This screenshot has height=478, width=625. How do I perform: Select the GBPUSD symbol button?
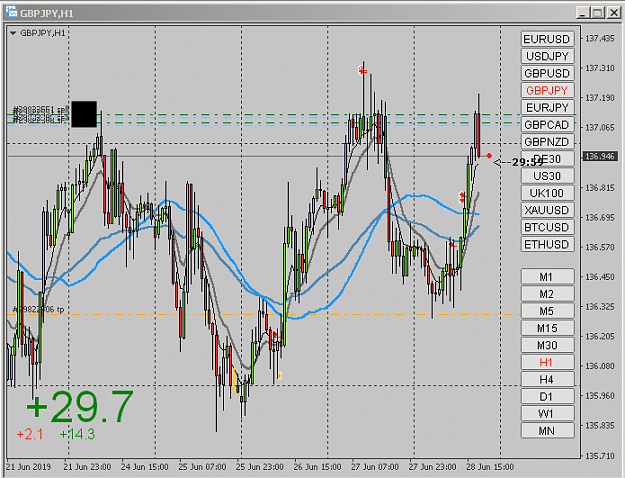pos(547,73)
